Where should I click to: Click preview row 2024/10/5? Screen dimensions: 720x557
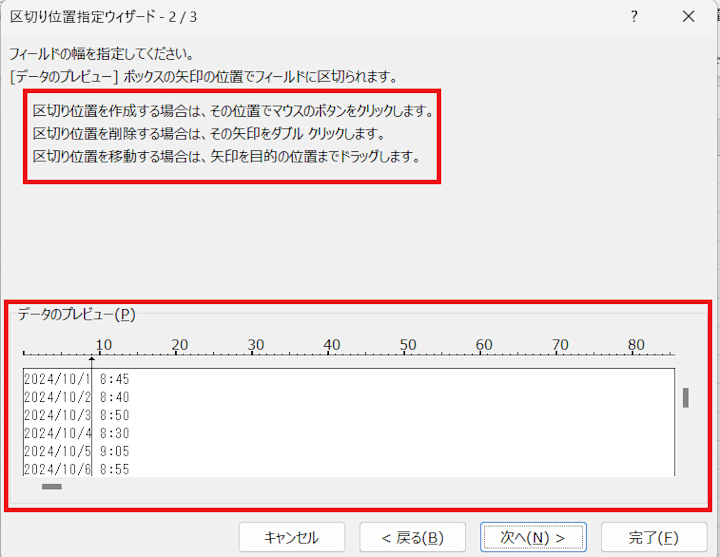(x=57, y=451)
